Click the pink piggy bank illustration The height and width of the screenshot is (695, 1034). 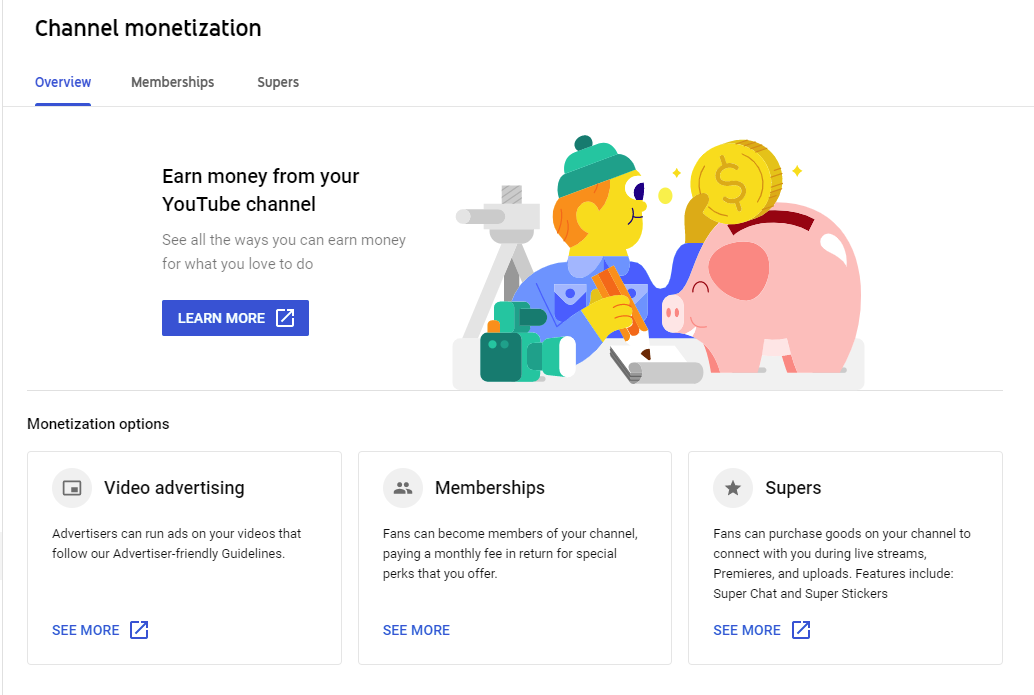tap(765, 290)
